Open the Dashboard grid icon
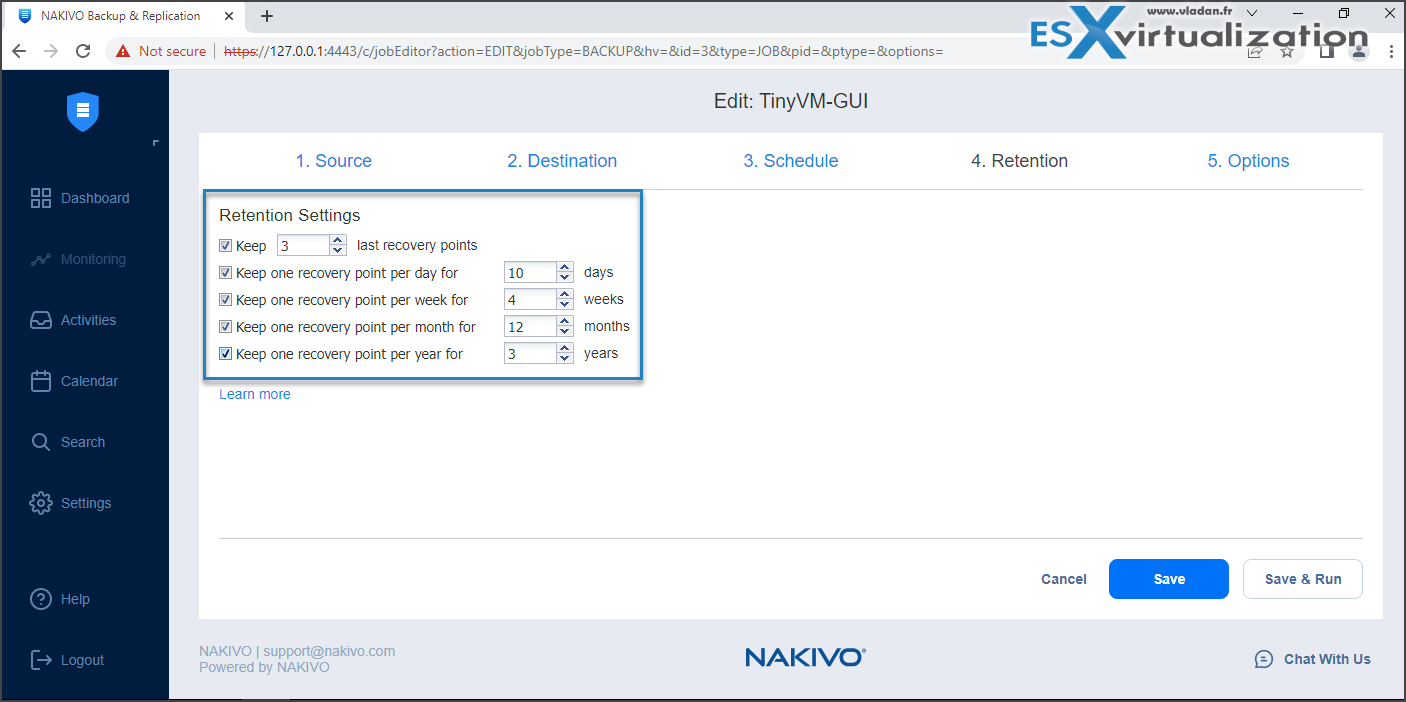The height and width of the screenshot is (702, 1406). pos(41,198)
